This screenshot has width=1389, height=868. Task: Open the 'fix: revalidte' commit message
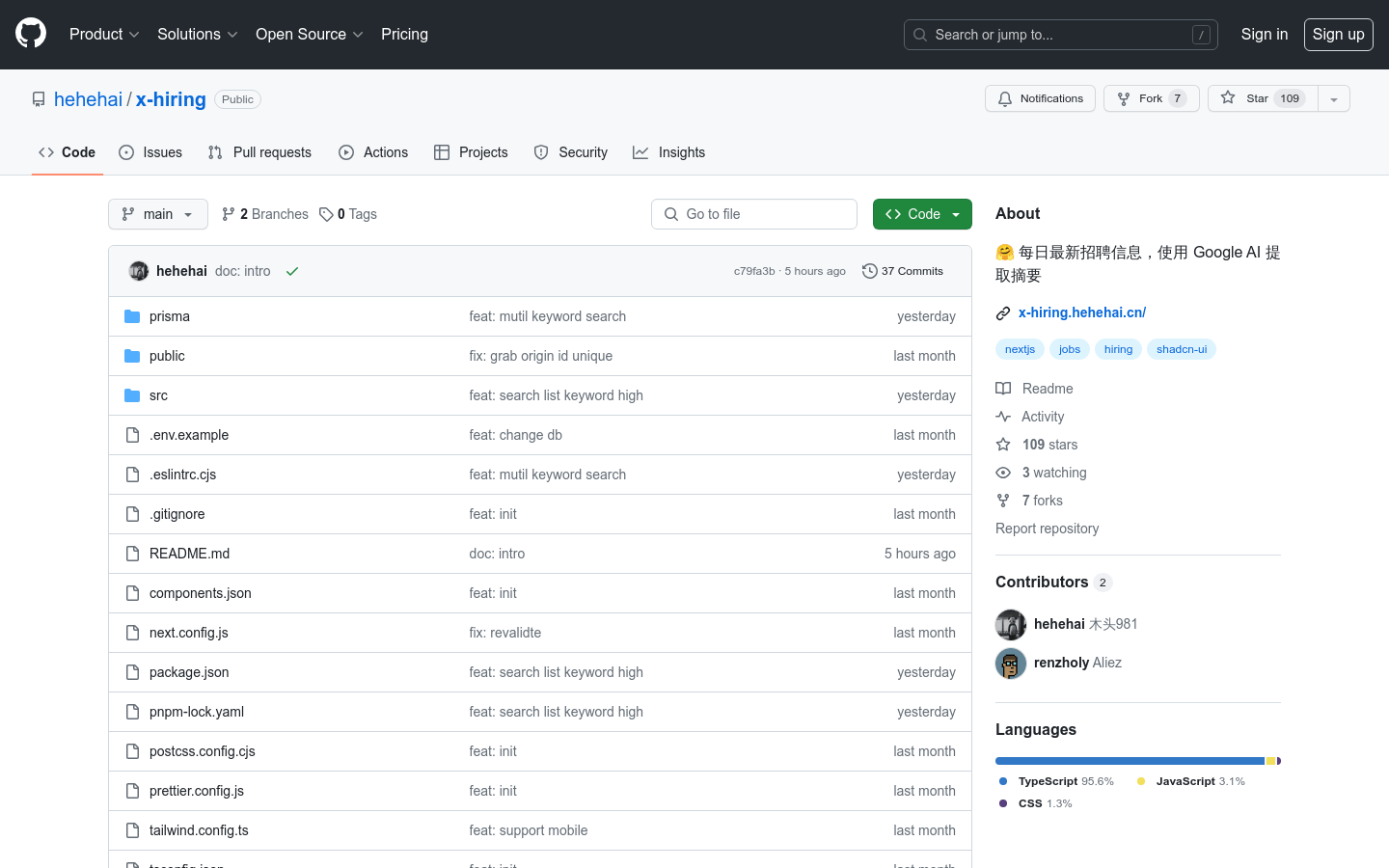click(x=505, y=633)
